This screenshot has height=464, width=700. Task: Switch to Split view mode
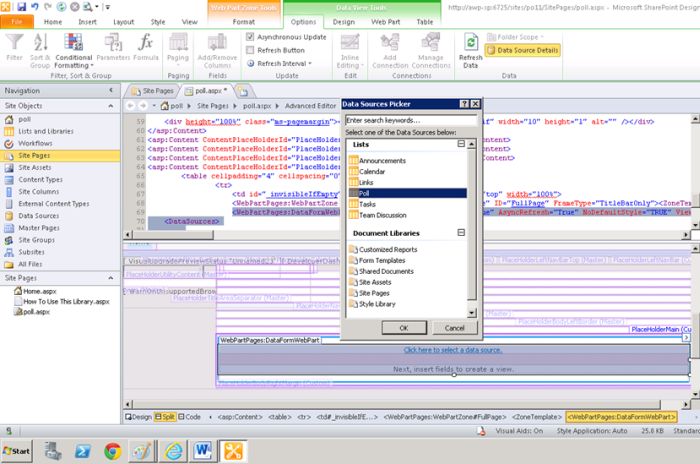point(167,416)
